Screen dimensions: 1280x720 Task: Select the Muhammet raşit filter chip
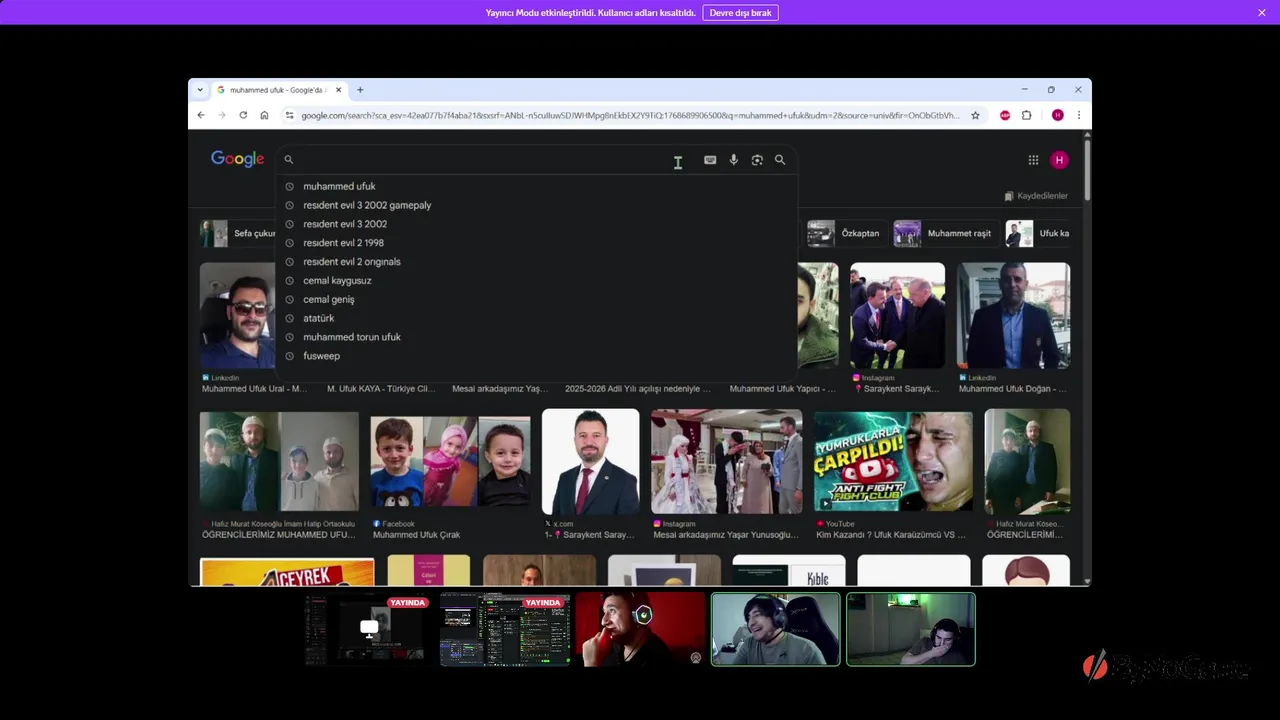point(945,233)
